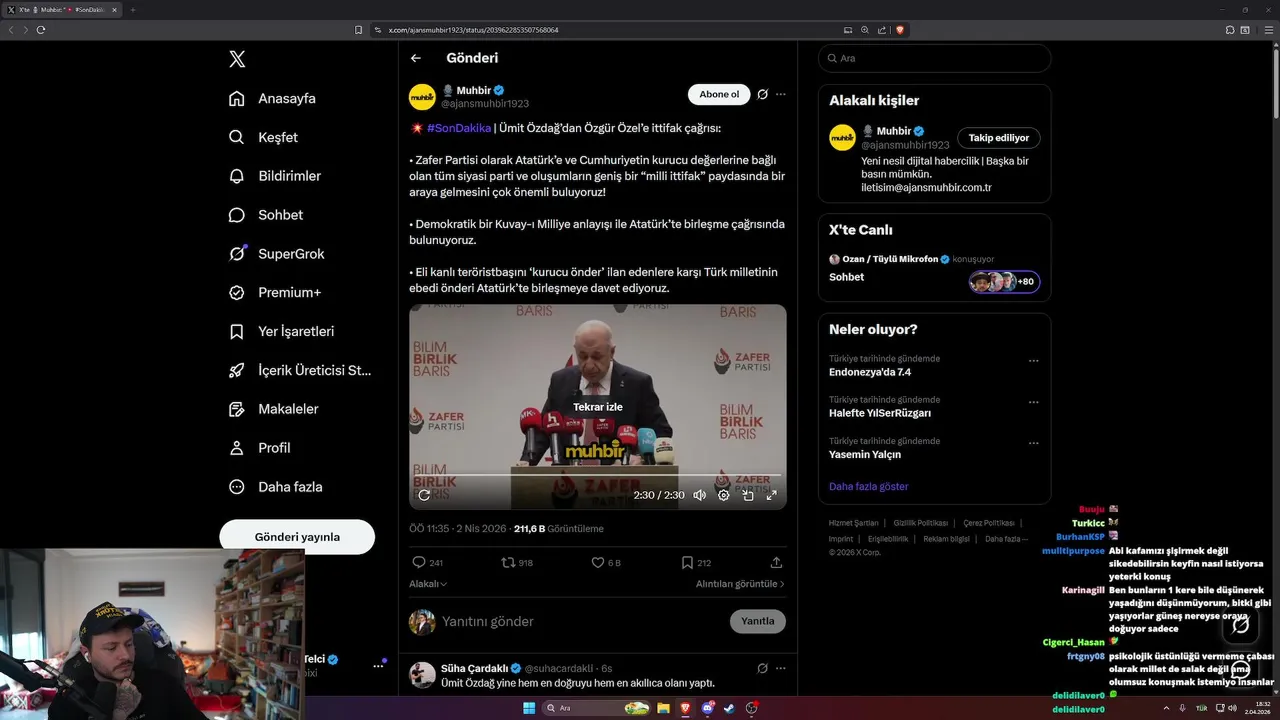Open Muhbir in Alakalı kişiler
The height and width of the screenshot is (720, 1280).
tap(894, 131)
